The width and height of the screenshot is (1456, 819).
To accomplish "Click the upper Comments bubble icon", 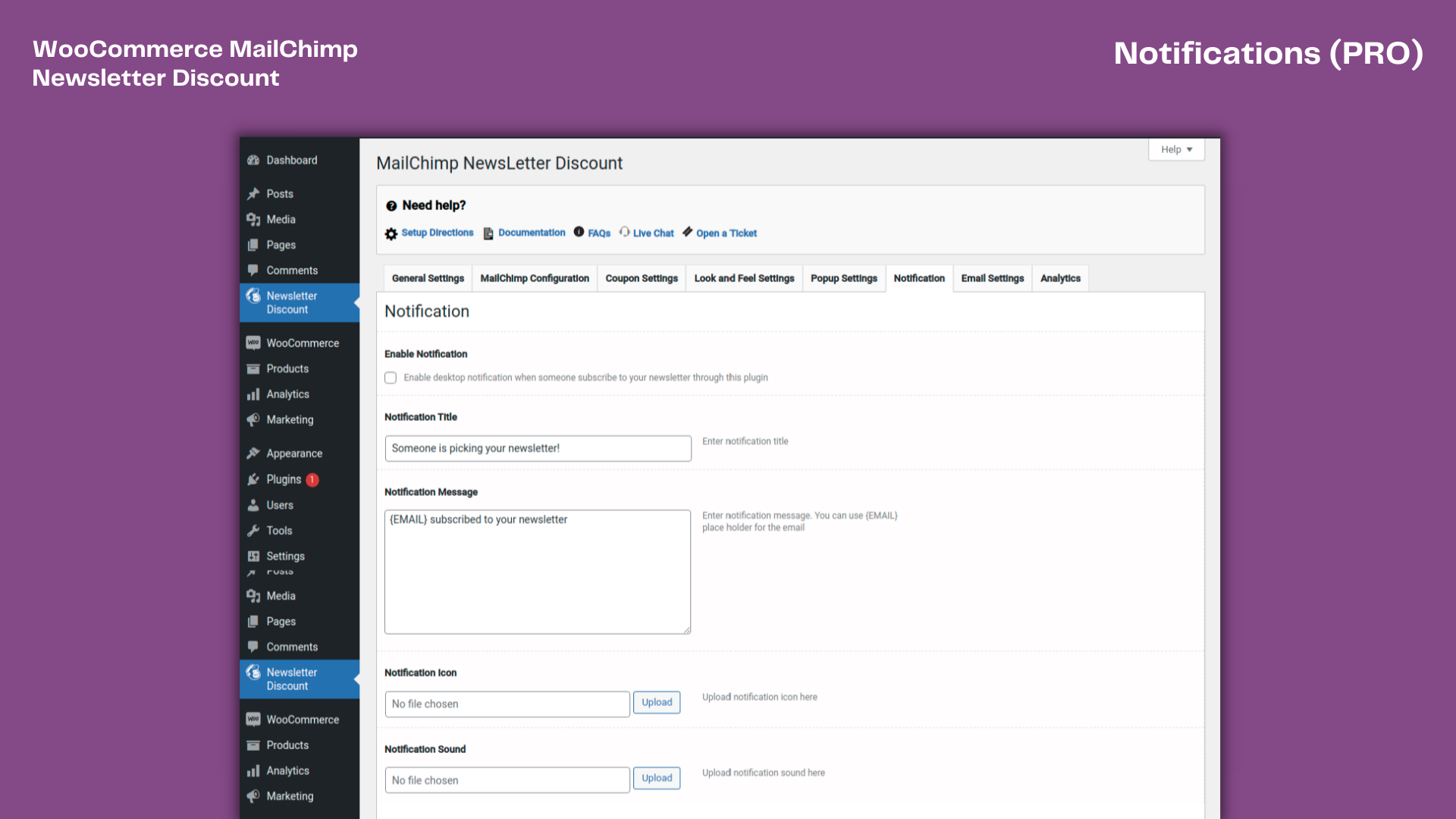I will tap(253, 270).
